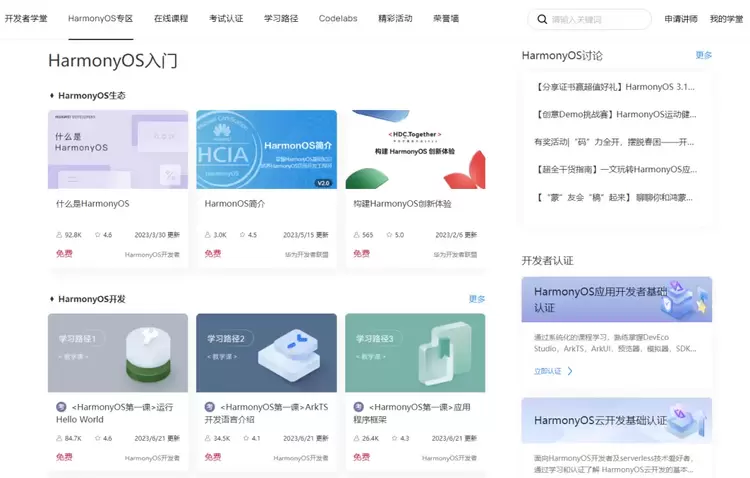Open the Codelabs navigation tab
The image size is (750, 478).
338,19
